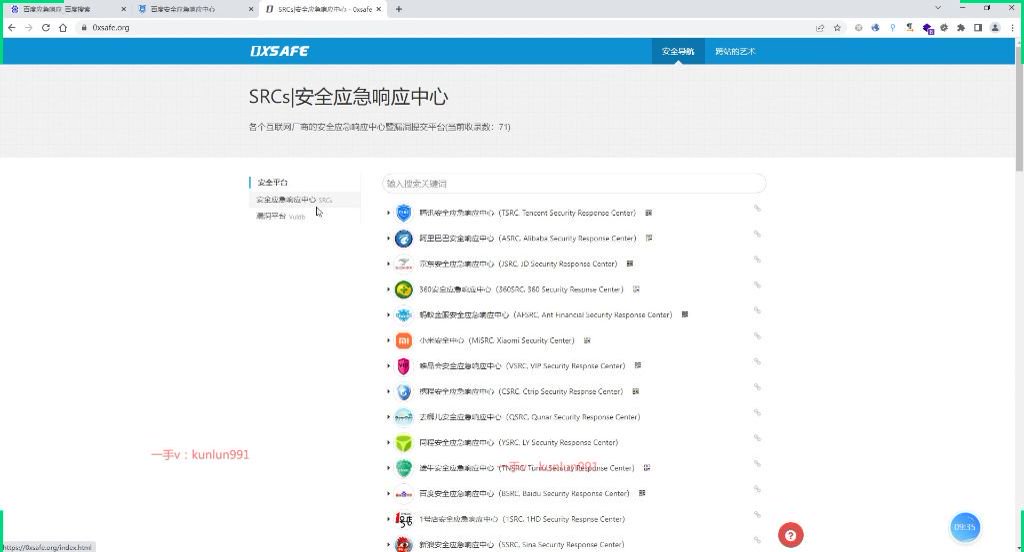
Task: Expand the JD JSRC row arrow
Action: tap(388, 264)
